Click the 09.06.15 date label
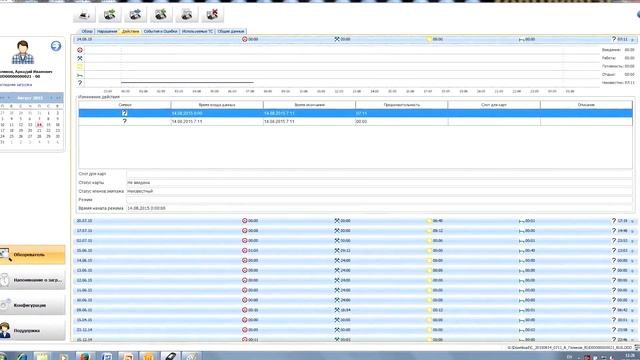 tap(84, 310)
